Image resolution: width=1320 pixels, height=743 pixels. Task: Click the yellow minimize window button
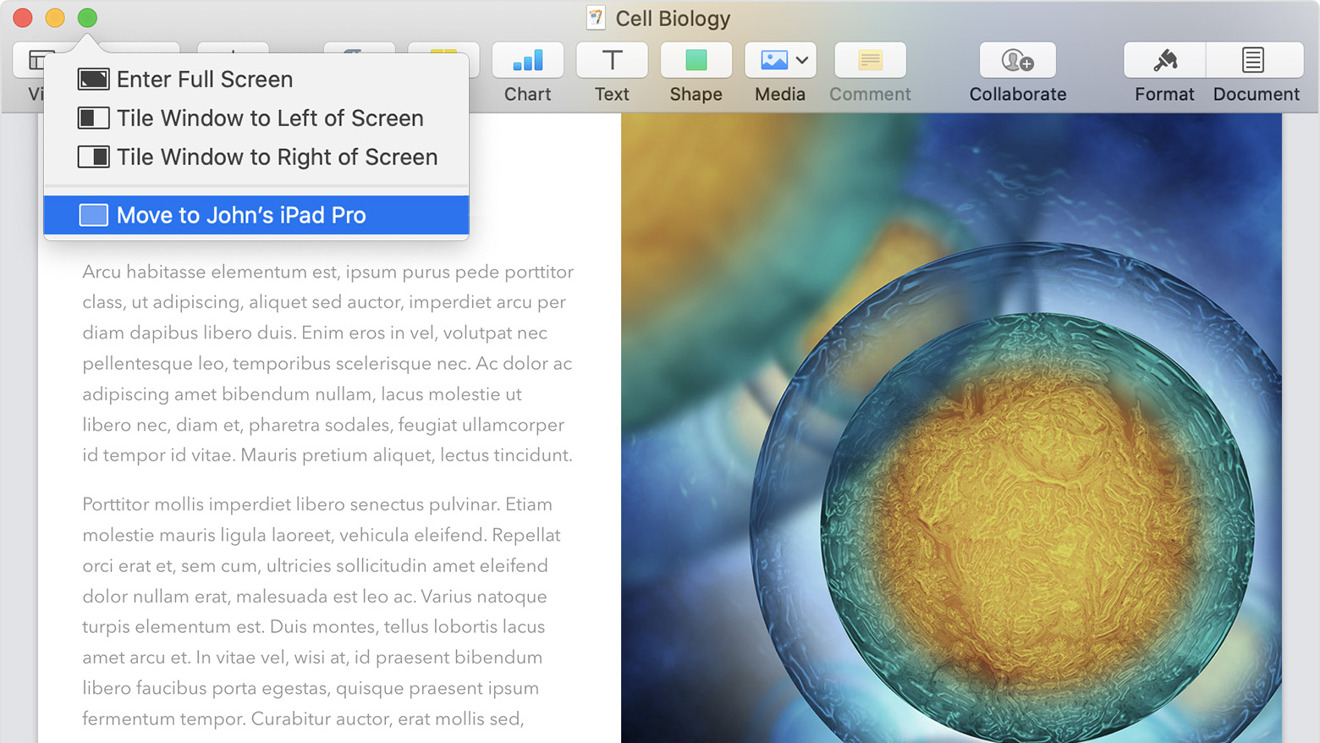(x=55, y=18)
